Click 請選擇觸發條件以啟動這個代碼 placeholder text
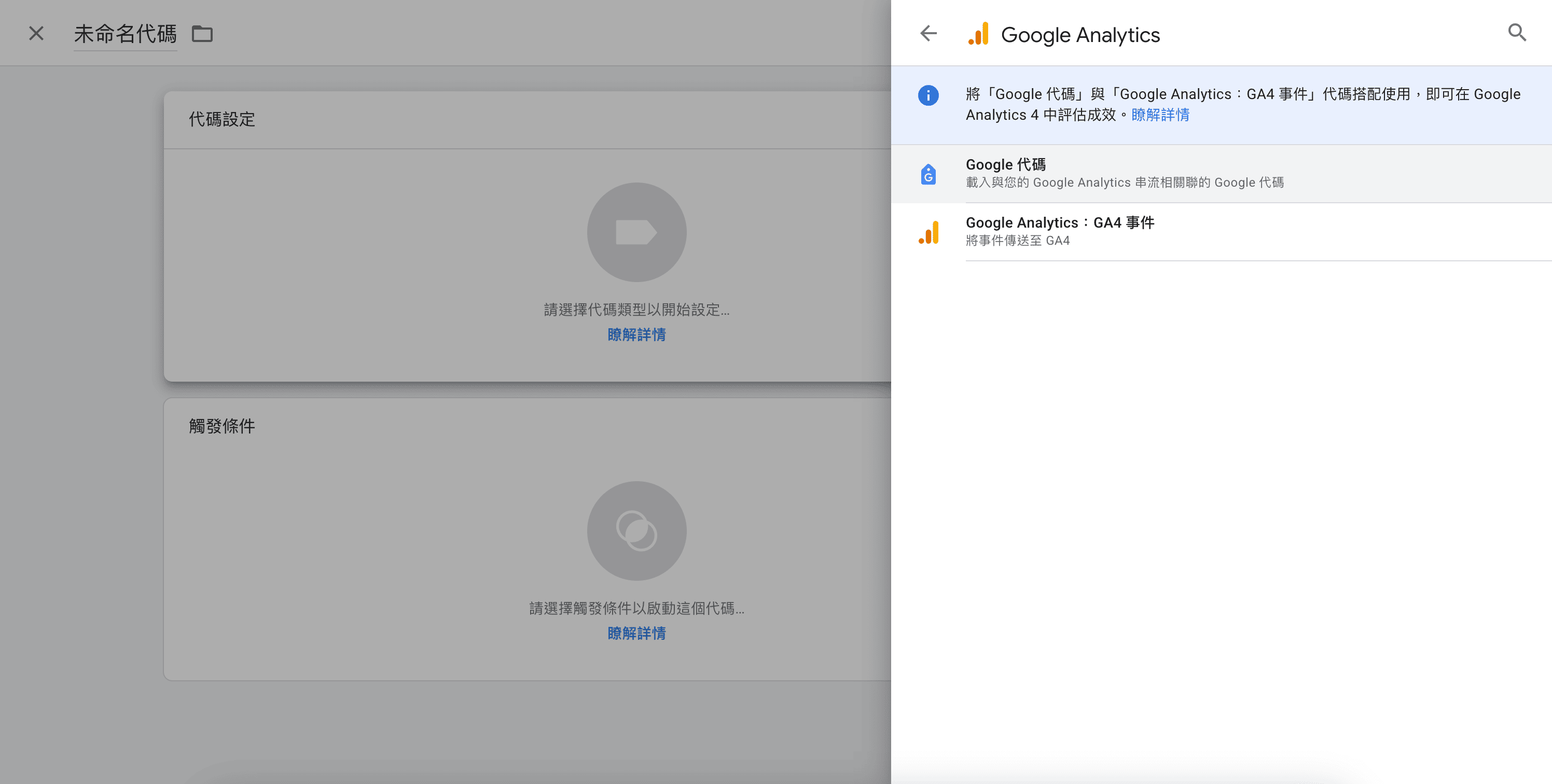The width and height of the screenshot is (1552, 784). click(636, 609)
